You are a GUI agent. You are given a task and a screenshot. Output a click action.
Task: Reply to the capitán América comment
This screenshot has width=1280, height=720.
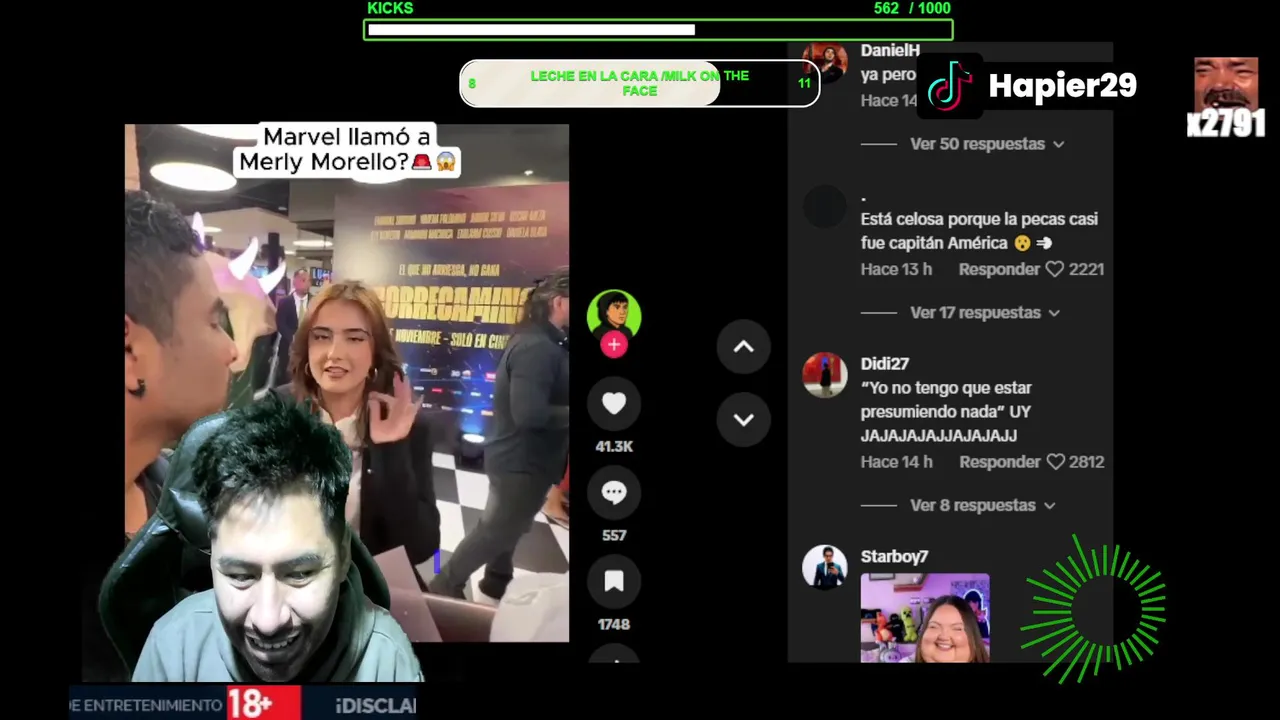coord(999,269)
